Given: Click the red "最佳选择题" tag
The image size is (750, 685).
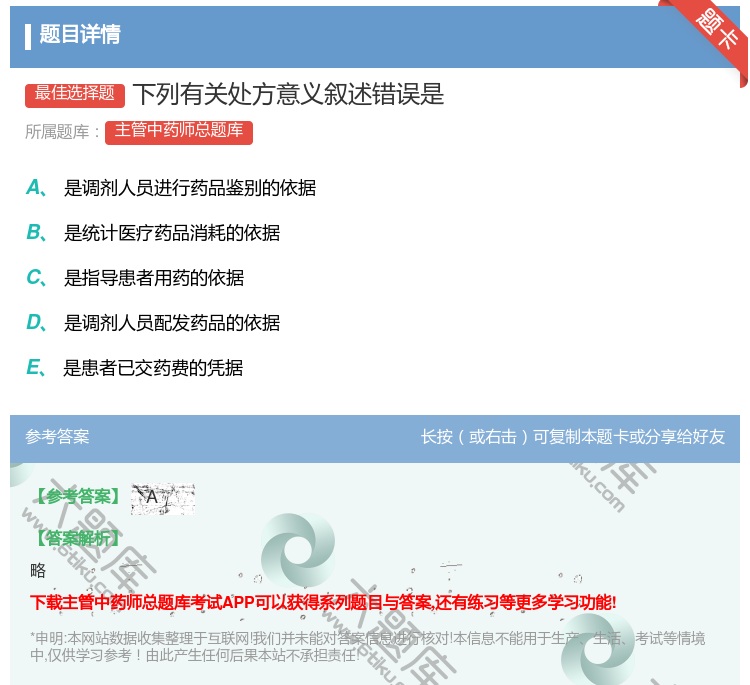Looking at the screenshot, I should tap(75, 94).
